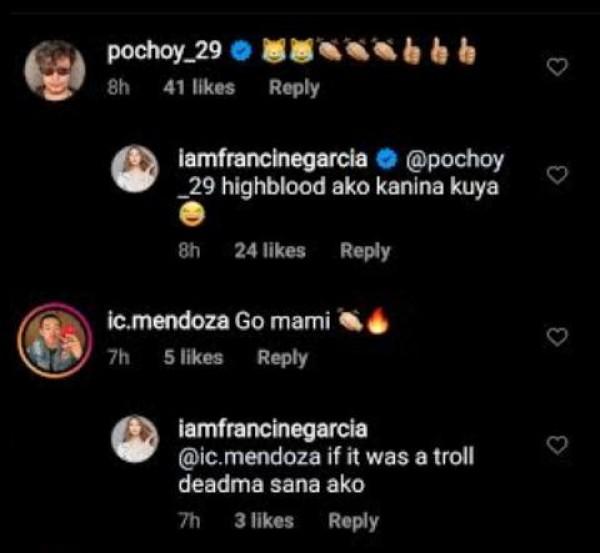Open the ic.mendoza username link

click(166, 322)
